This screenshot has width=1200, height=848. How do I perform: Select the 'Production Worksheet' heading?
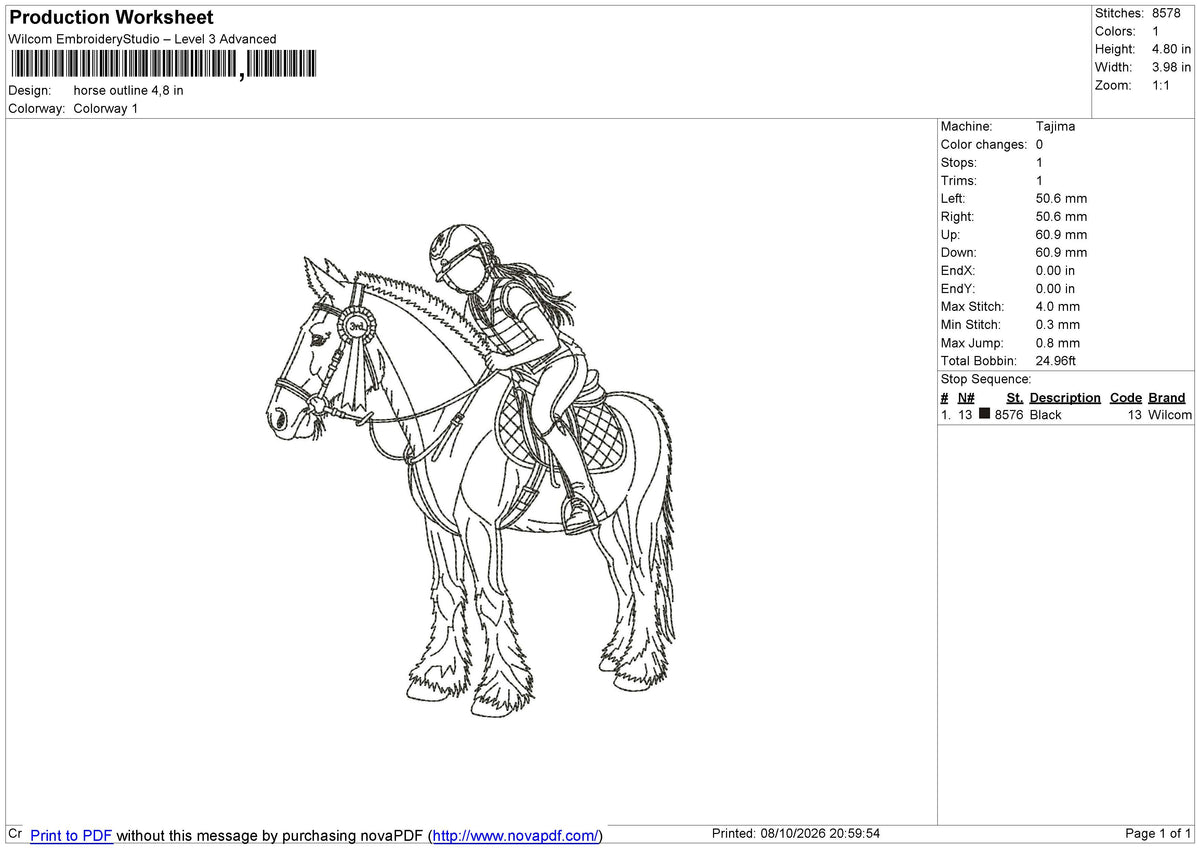coord(111,18)
